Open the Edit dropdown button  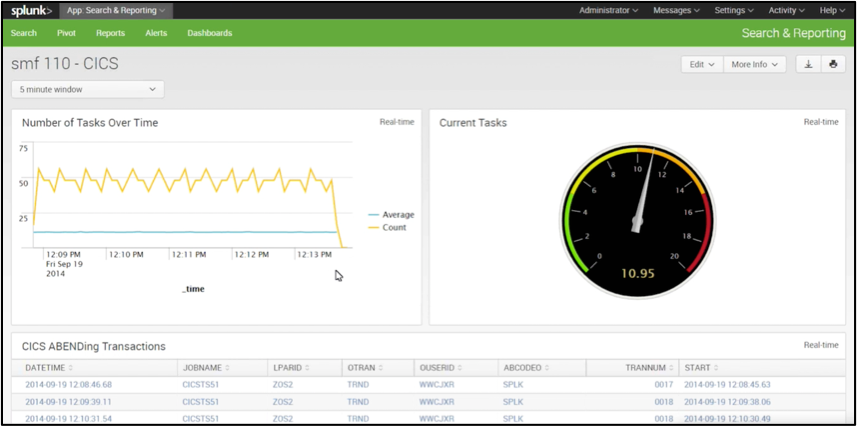coord(702,65)
